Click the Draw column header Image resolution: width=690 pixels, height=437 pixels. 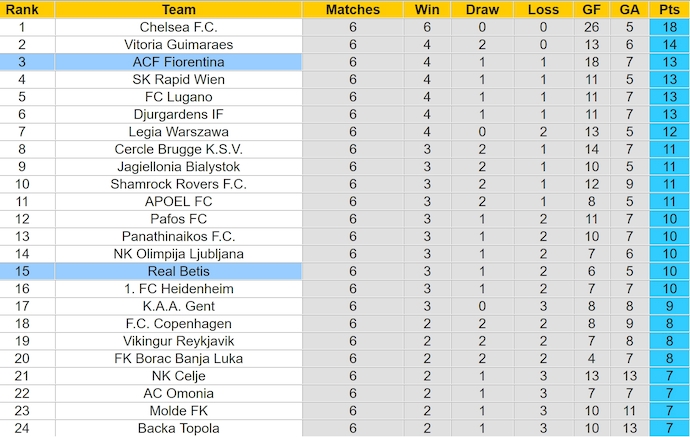pyautogui.click(x=482, y=9)
